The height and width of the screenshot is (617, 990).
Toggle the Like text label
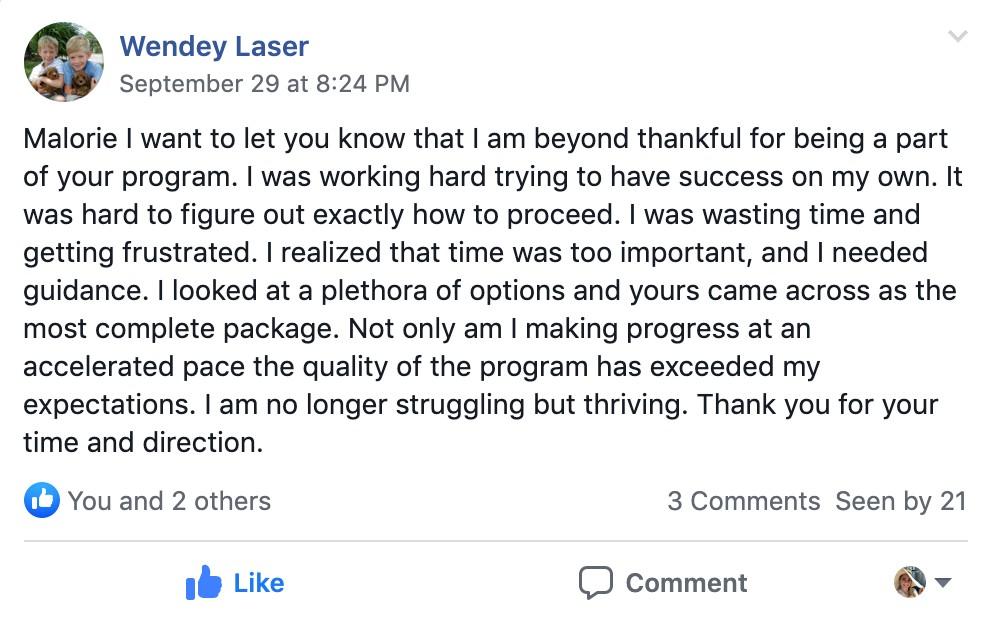259,583
